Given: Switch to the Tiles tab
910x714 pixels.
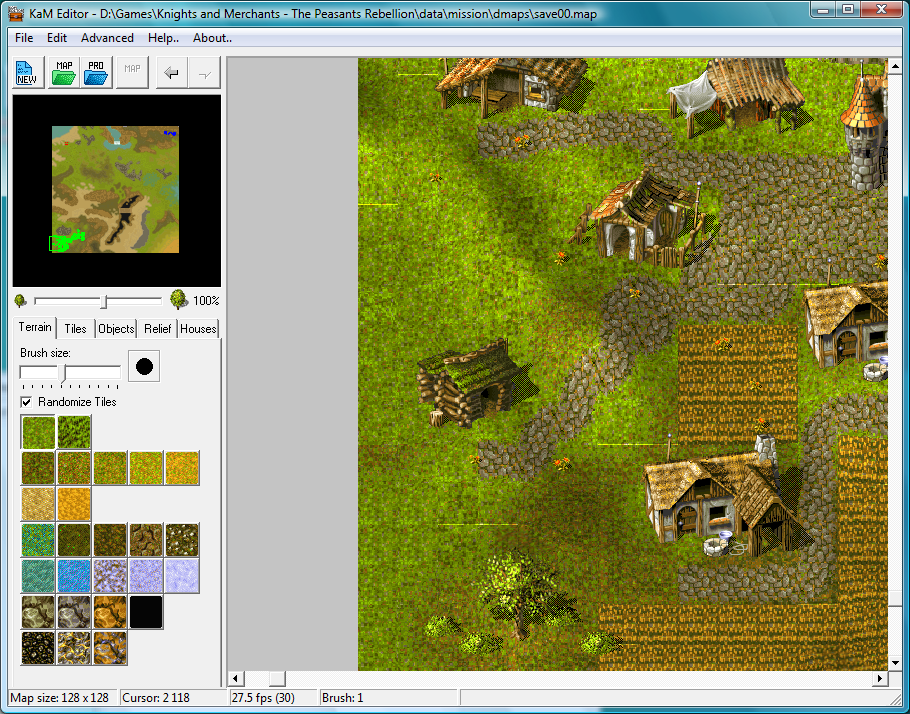Looking at the screenshot, I should pos(75,329).
